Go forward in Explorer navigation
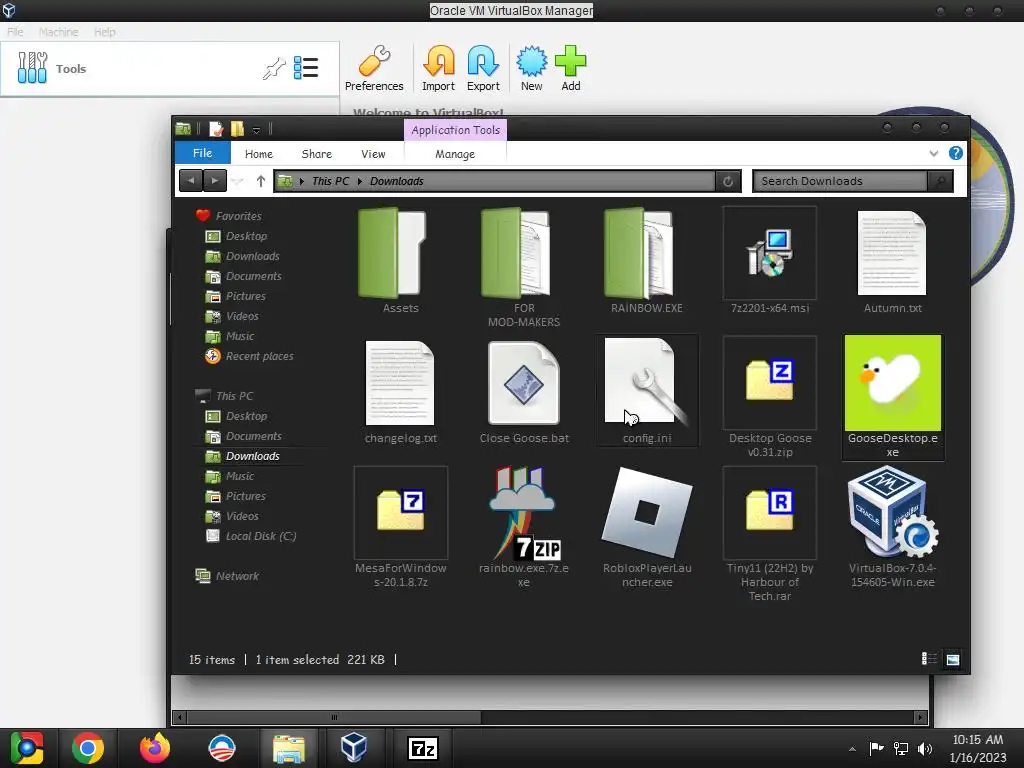Screen dimensions: 1024x768 click(x=214, y=181)
